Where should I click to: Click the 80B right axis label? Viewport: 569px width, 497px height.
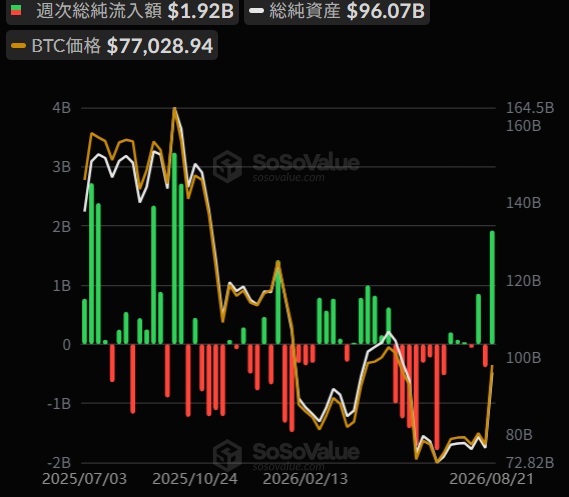pyautogui.click(x=519, y=435)
